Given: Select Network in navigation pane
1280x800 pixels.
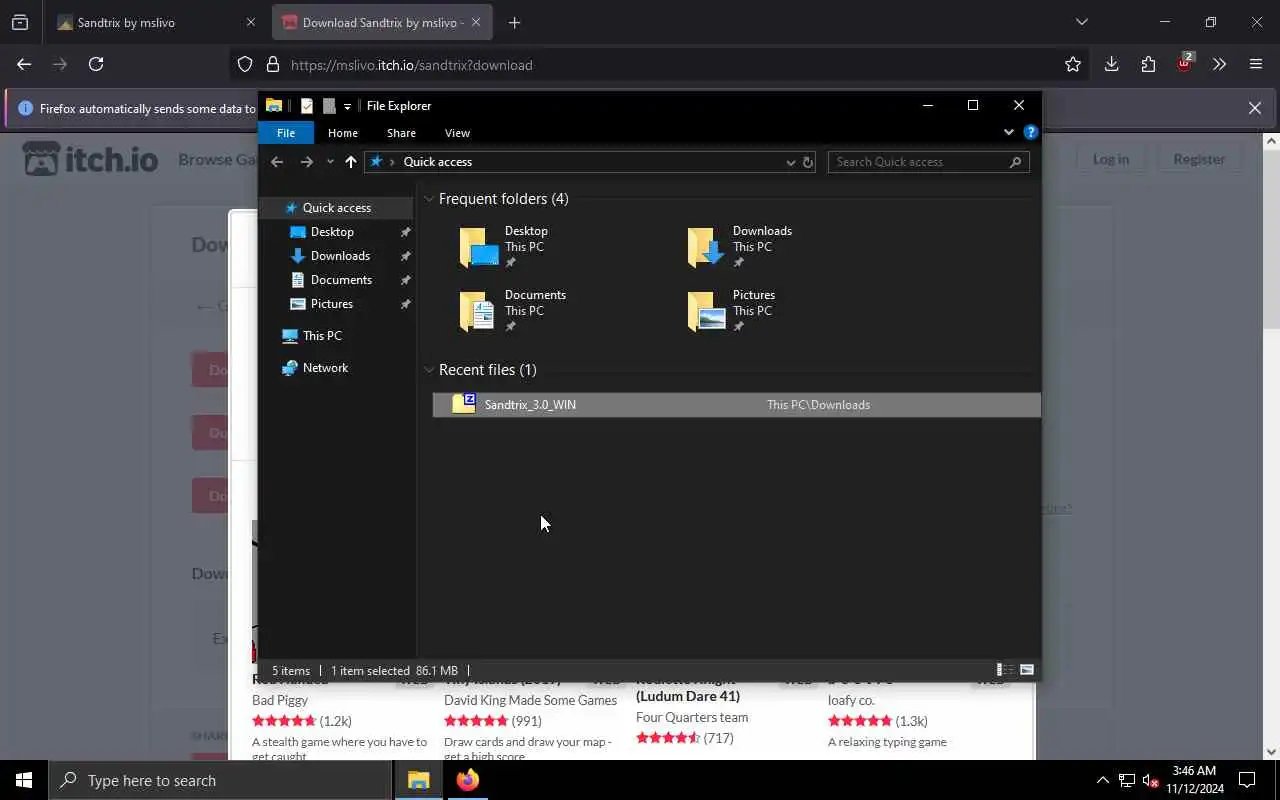Looking at the screenshot, I should coord(325,368).
